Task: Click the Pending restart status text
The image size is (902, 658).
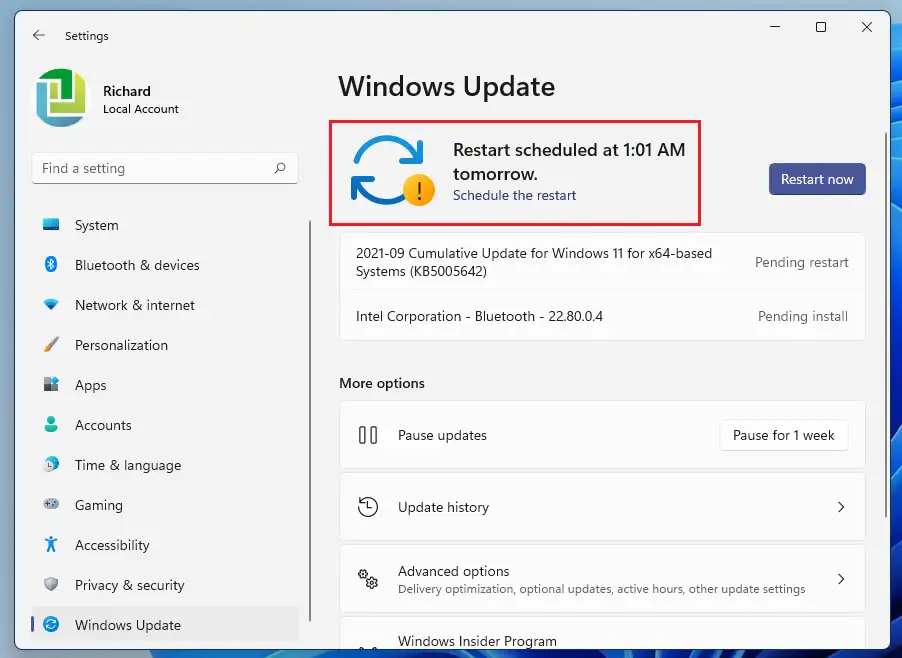Action: click(x=801, y=262)
